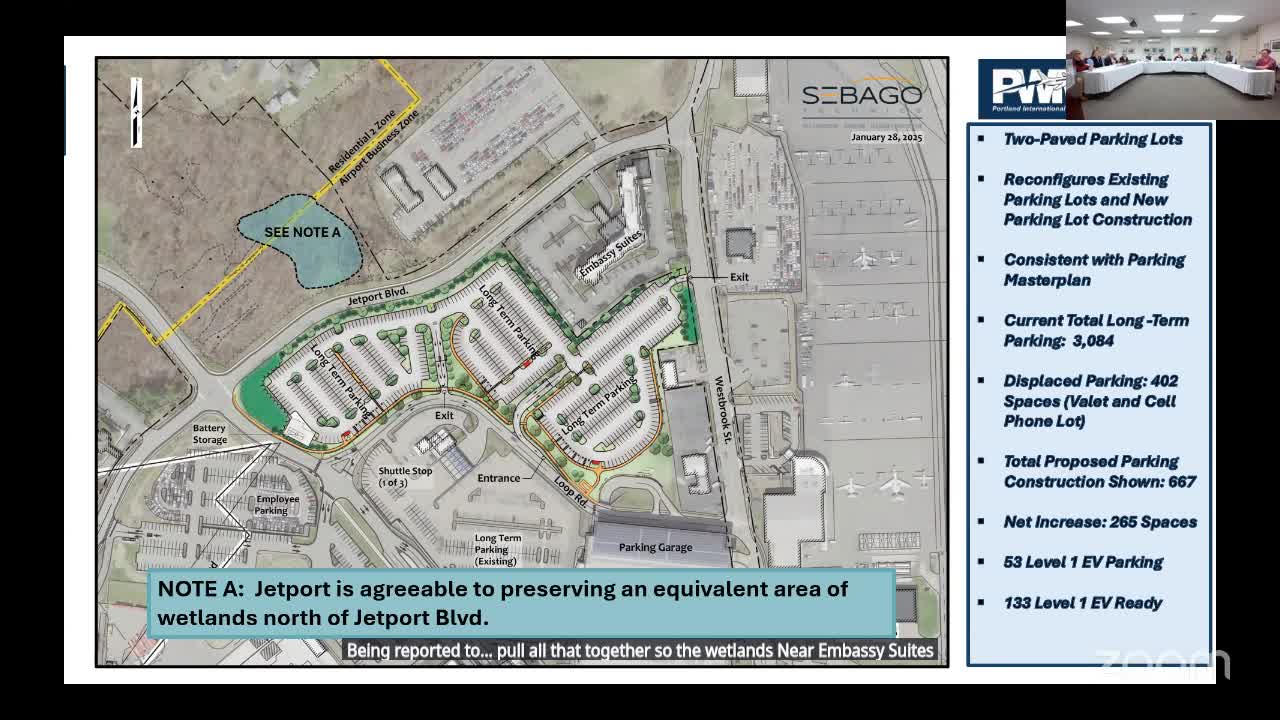Click 'Total Proposed Parking Construction Shown: 667'
Viewport: 1280px width, 720px height.
[x=1099, y=471]
